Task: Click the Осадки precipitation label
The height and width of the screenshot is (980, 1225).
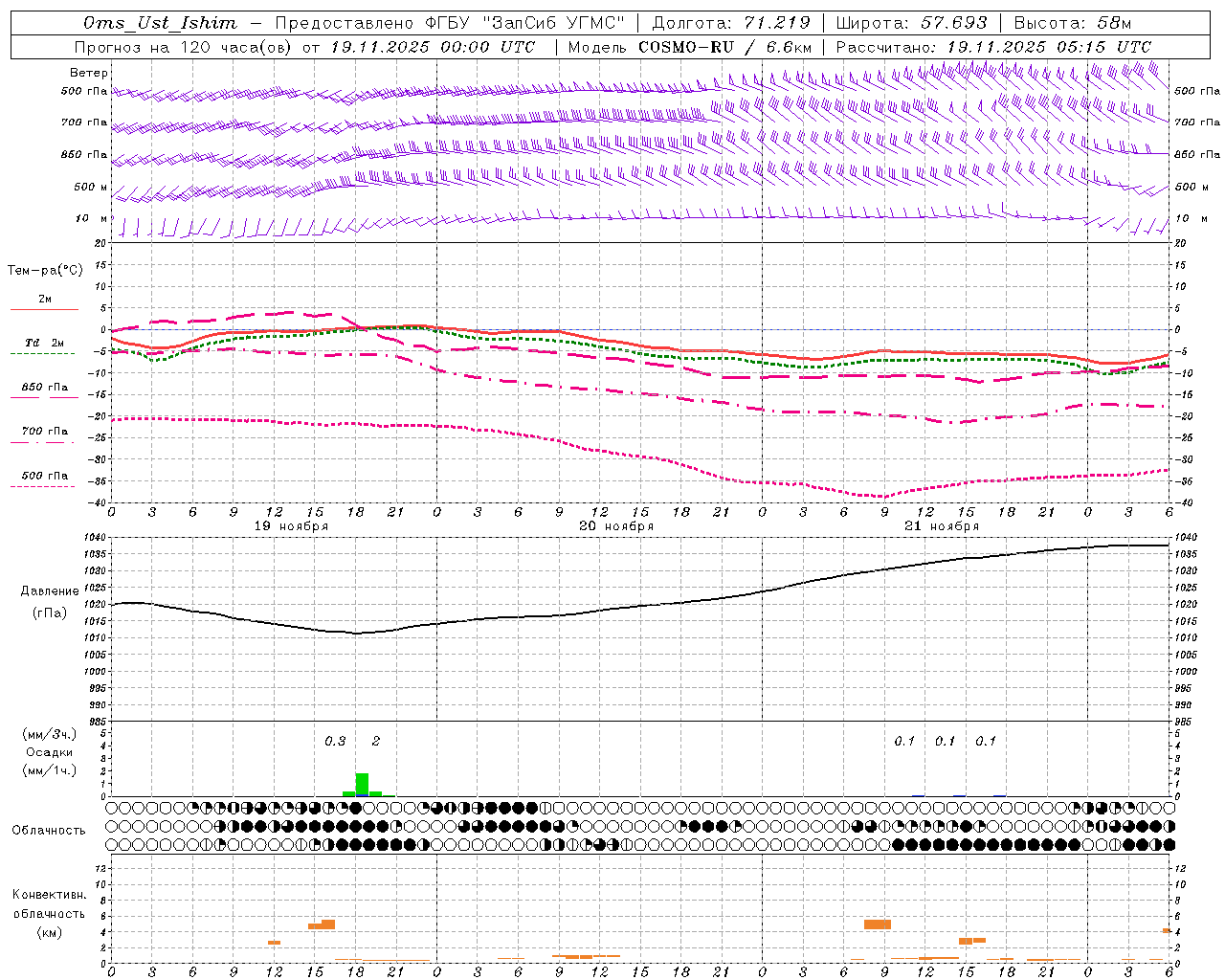Action: (x=50, y=752)
